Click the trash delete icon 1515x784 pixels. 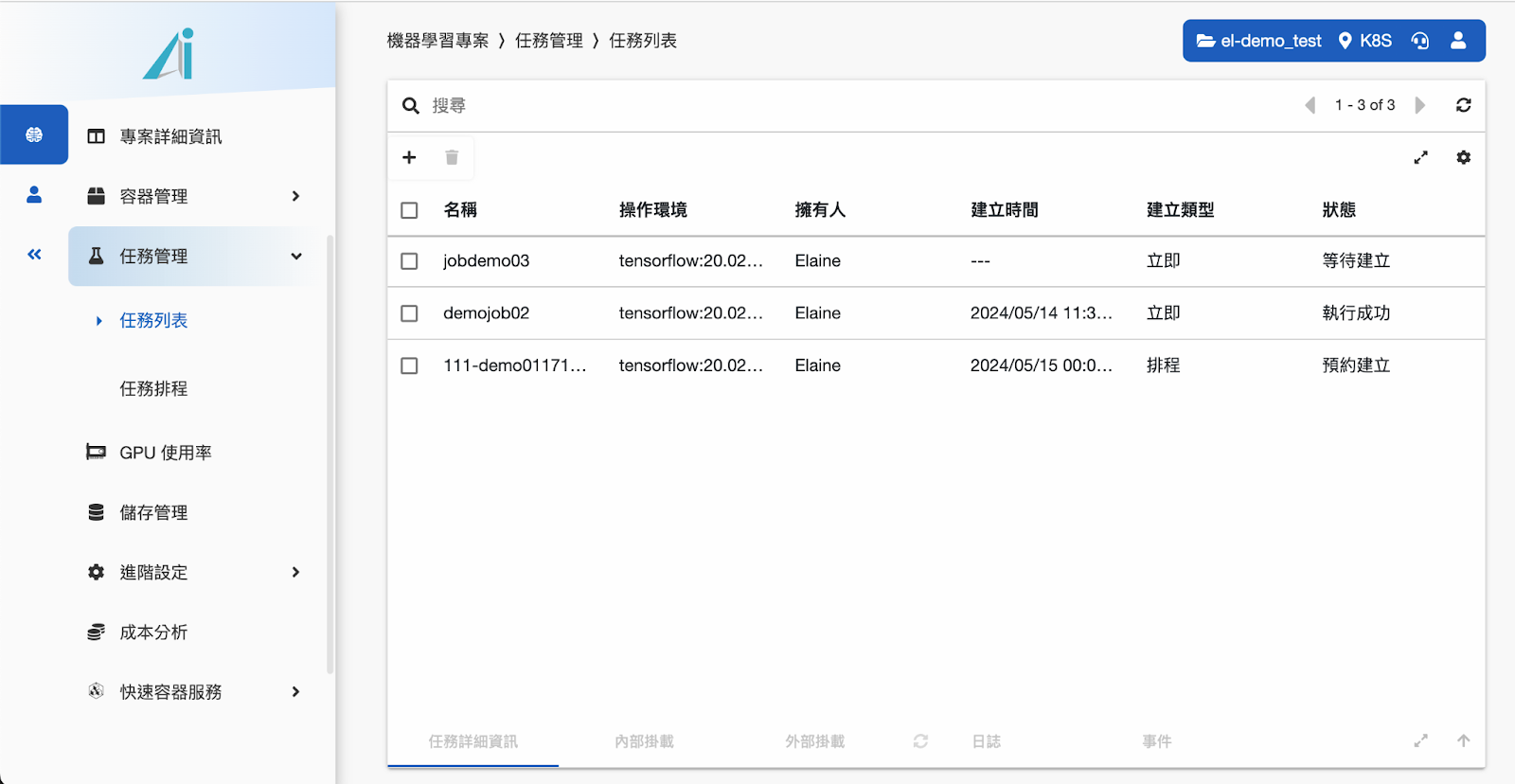coord(452,157)
